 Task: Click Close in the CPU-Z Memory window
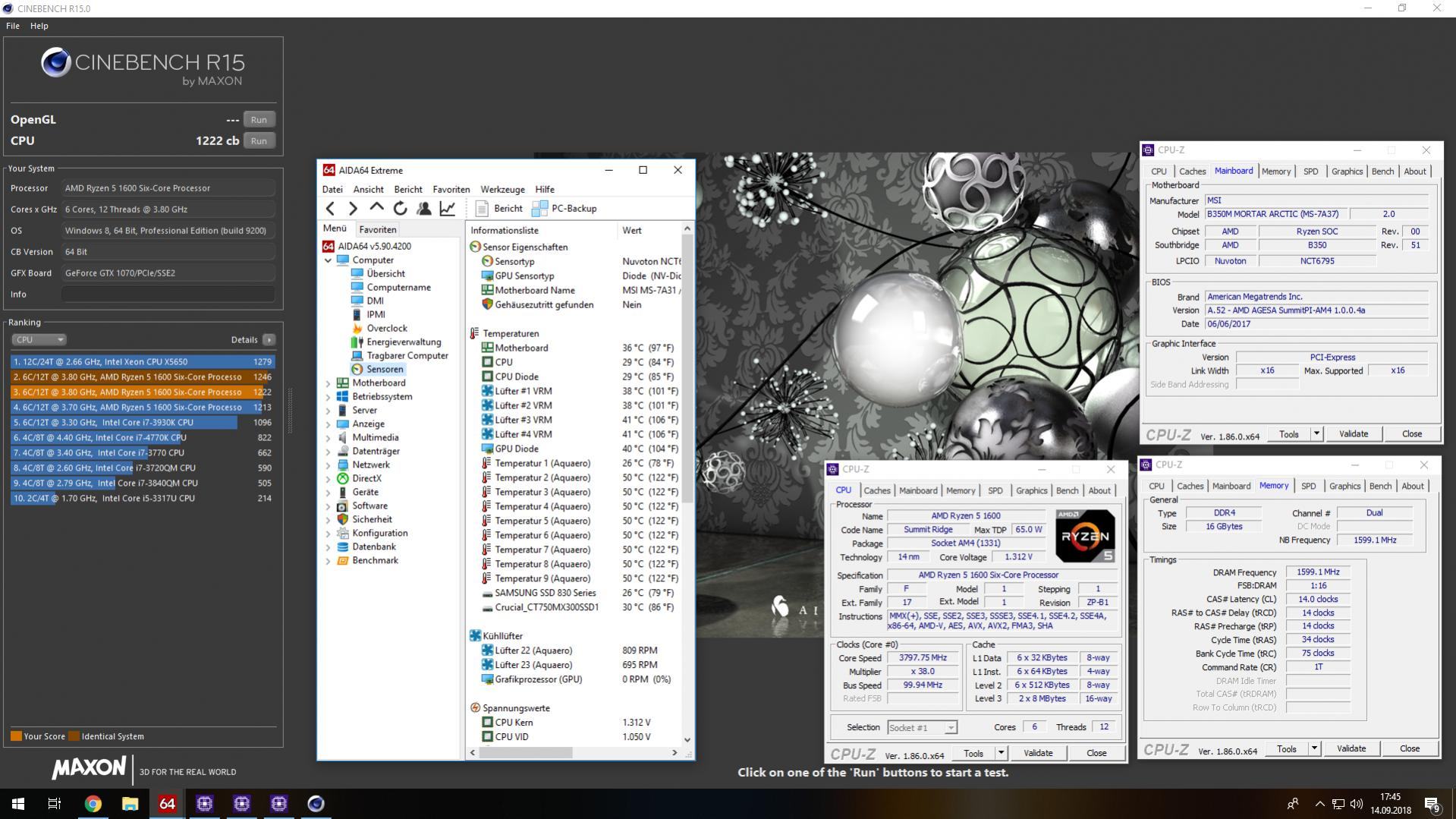(1410, 749)
